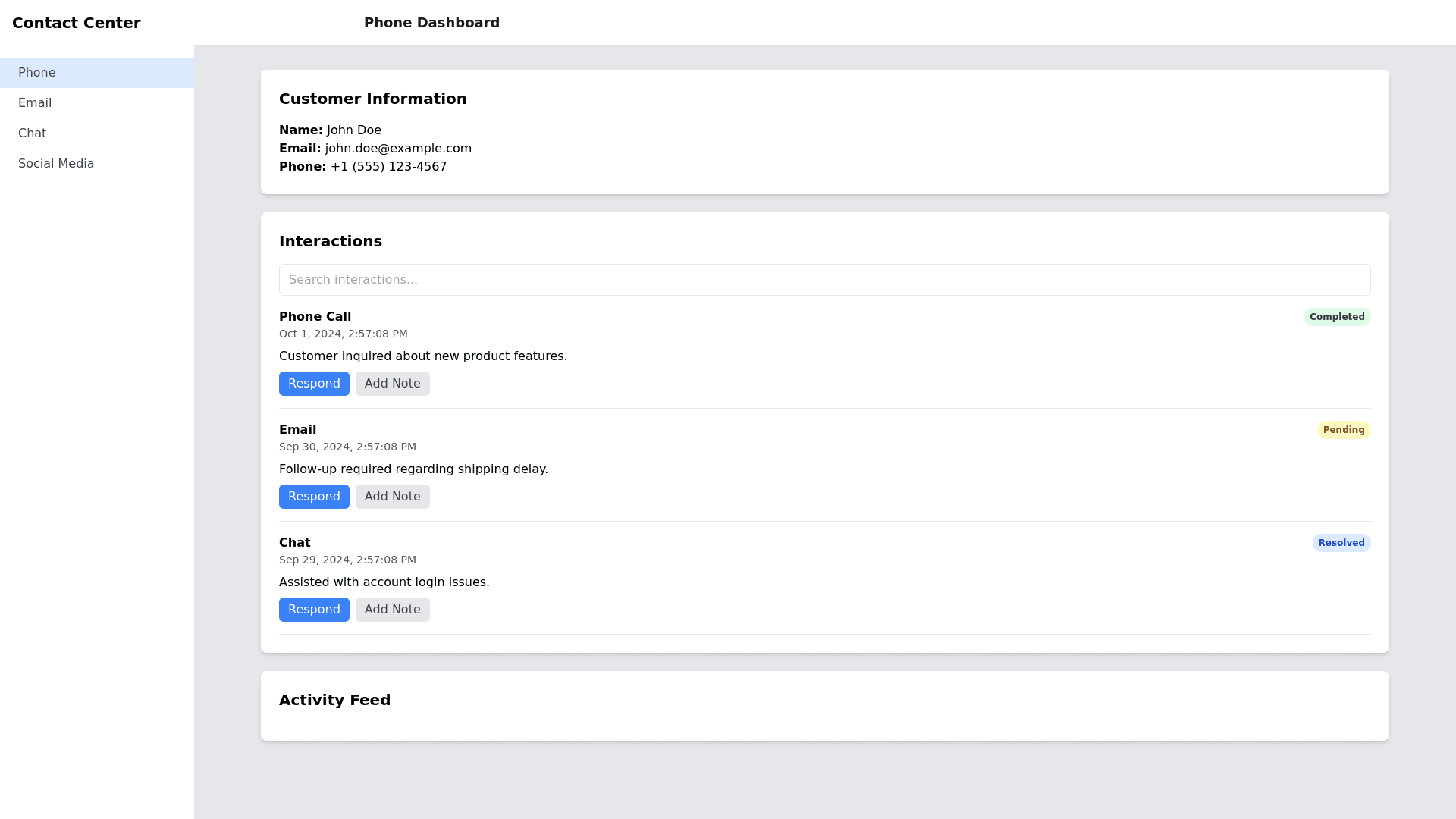Click the Completed status badge
This screenshot has height=819, width=1456.
1336,317
